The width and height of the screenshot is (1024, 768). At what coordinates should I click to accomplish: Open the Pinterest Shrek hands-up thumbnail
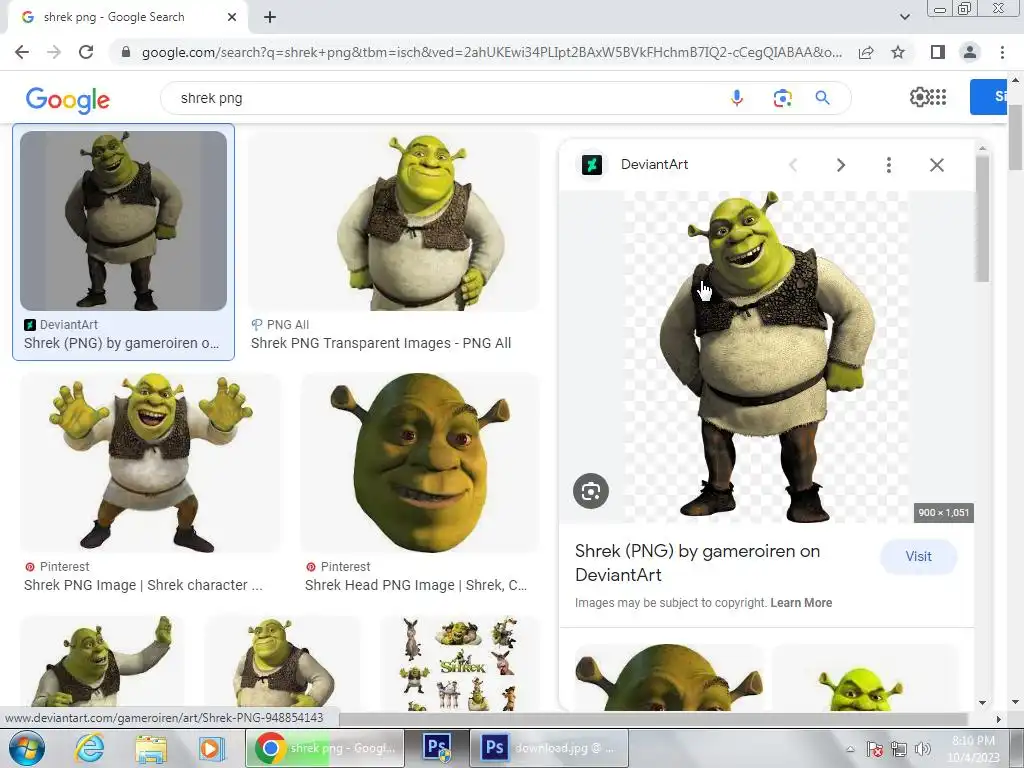point(151,462)
